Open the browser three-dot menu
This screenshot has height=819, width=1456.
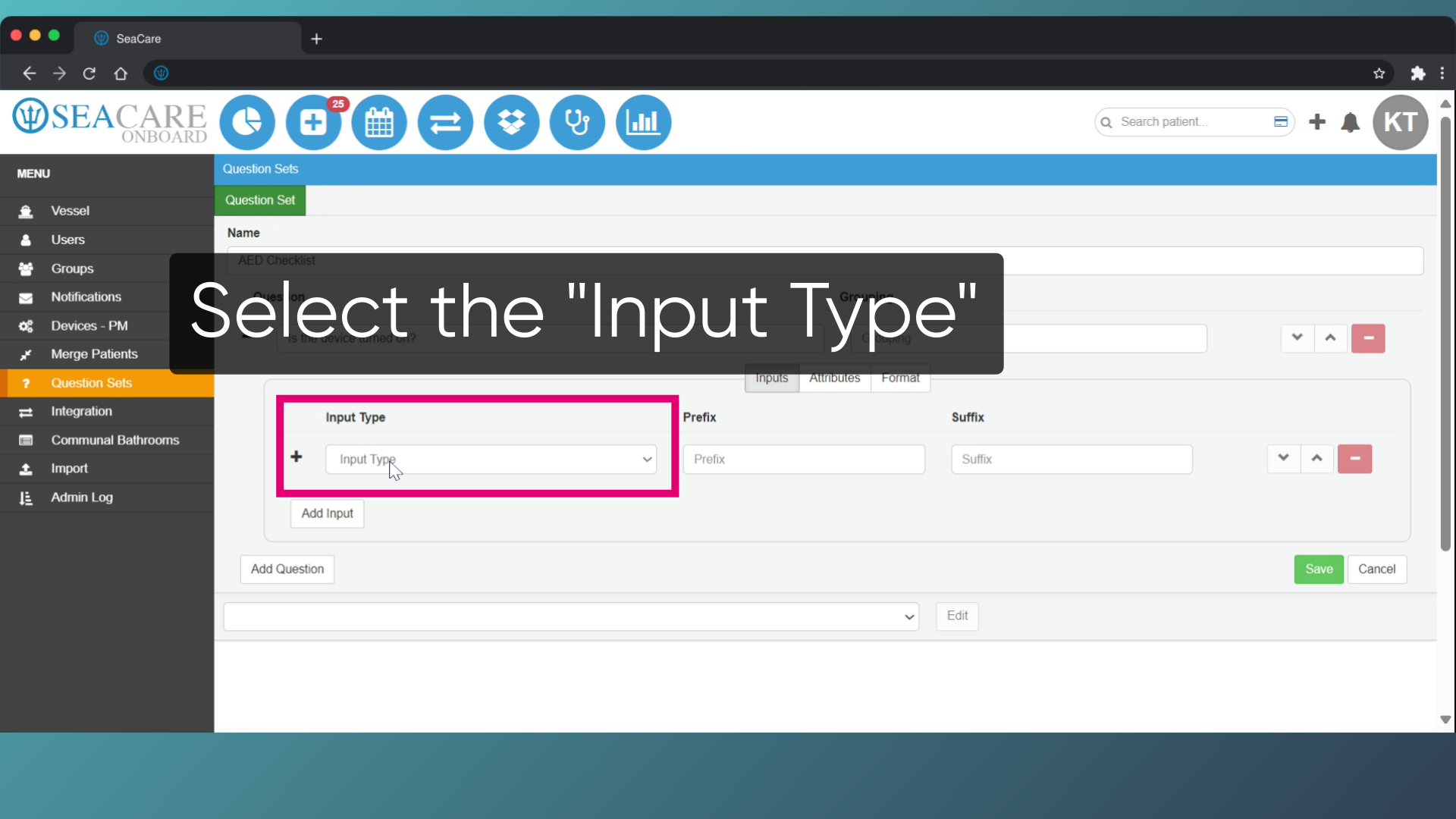(x=1442, y=74)
